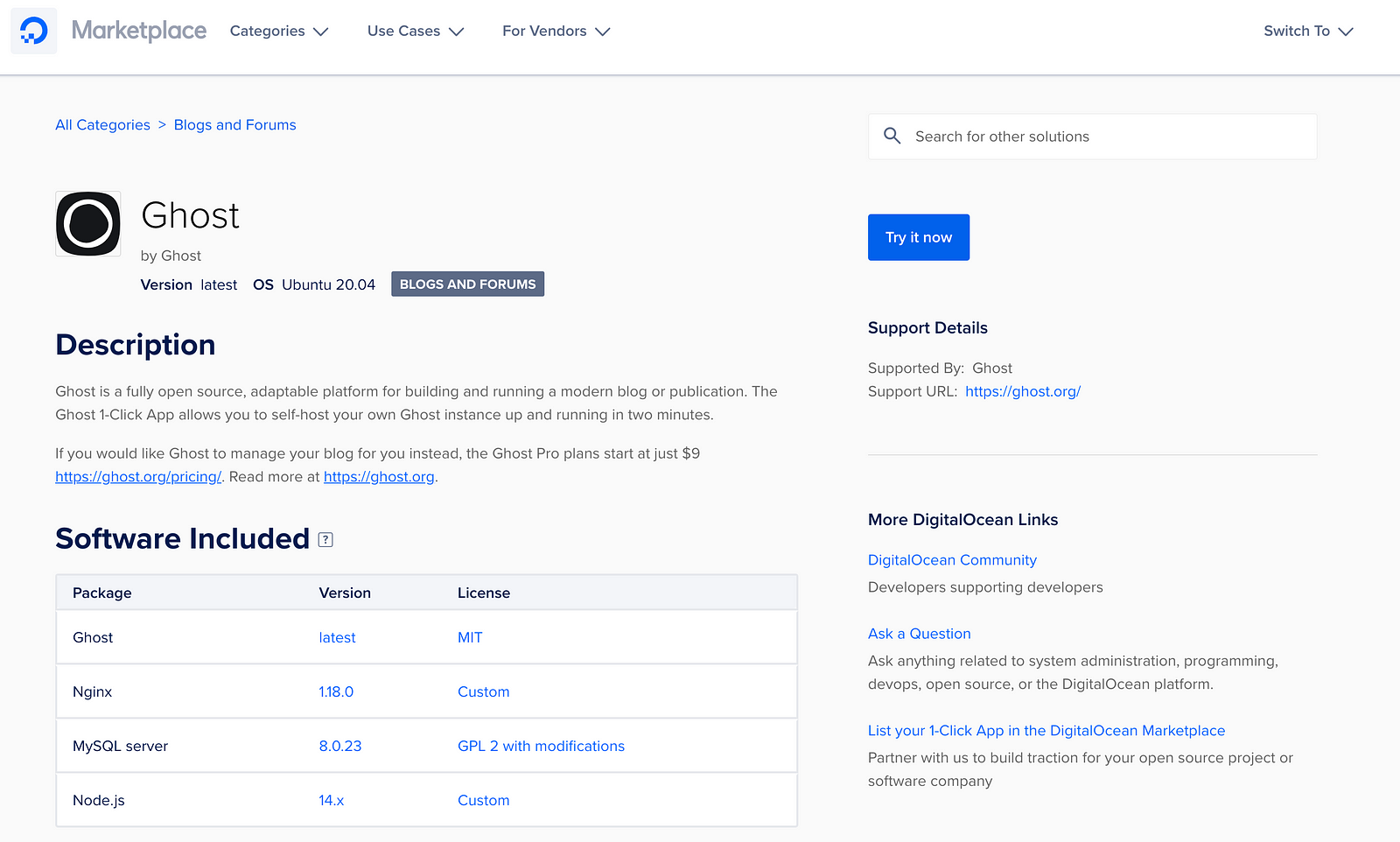Viewport: 1400px width, 842px height.
Task: Click the DigitalOcean logo icon
Action: coord(34,31)
